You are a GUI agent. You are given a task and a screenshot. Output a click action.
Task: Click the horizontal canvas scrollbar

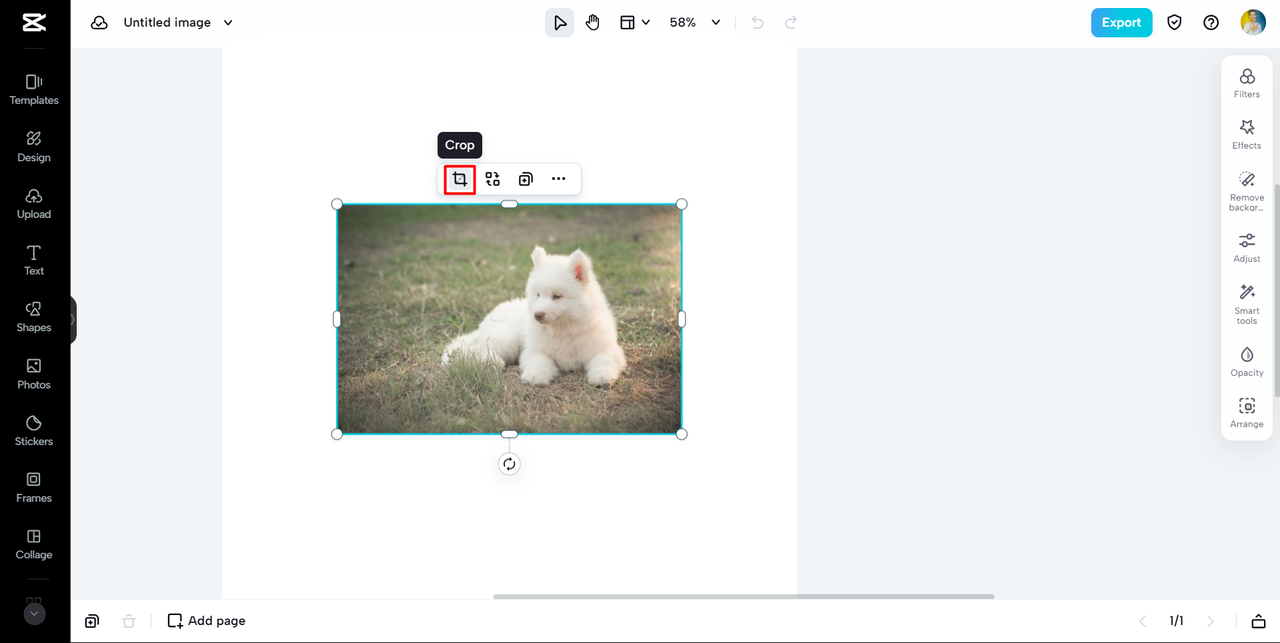click(744, 597)
